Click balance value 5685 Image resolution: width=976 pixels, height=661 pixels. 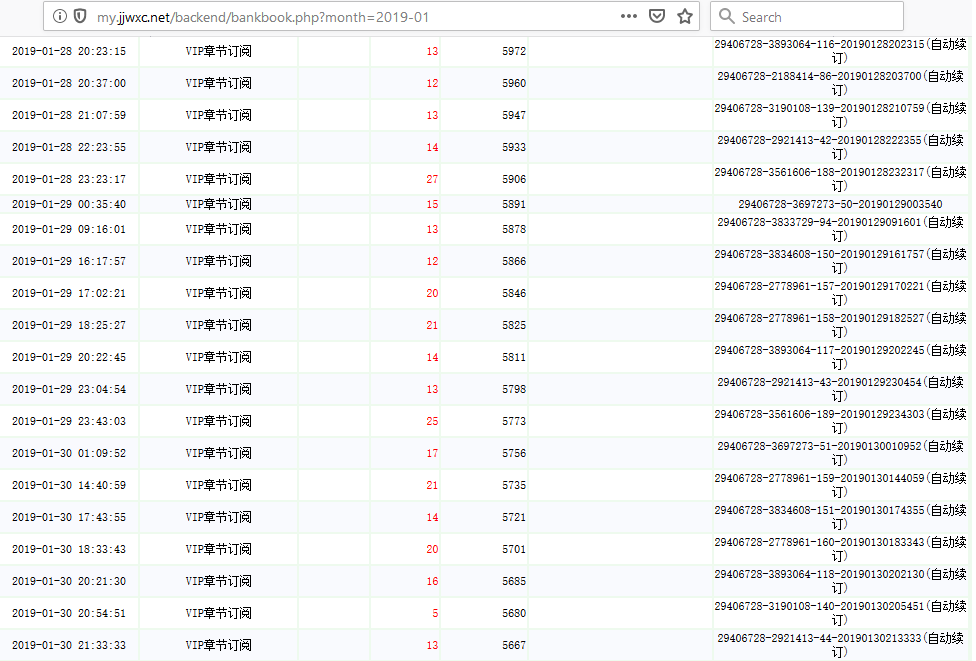(514, 581)
